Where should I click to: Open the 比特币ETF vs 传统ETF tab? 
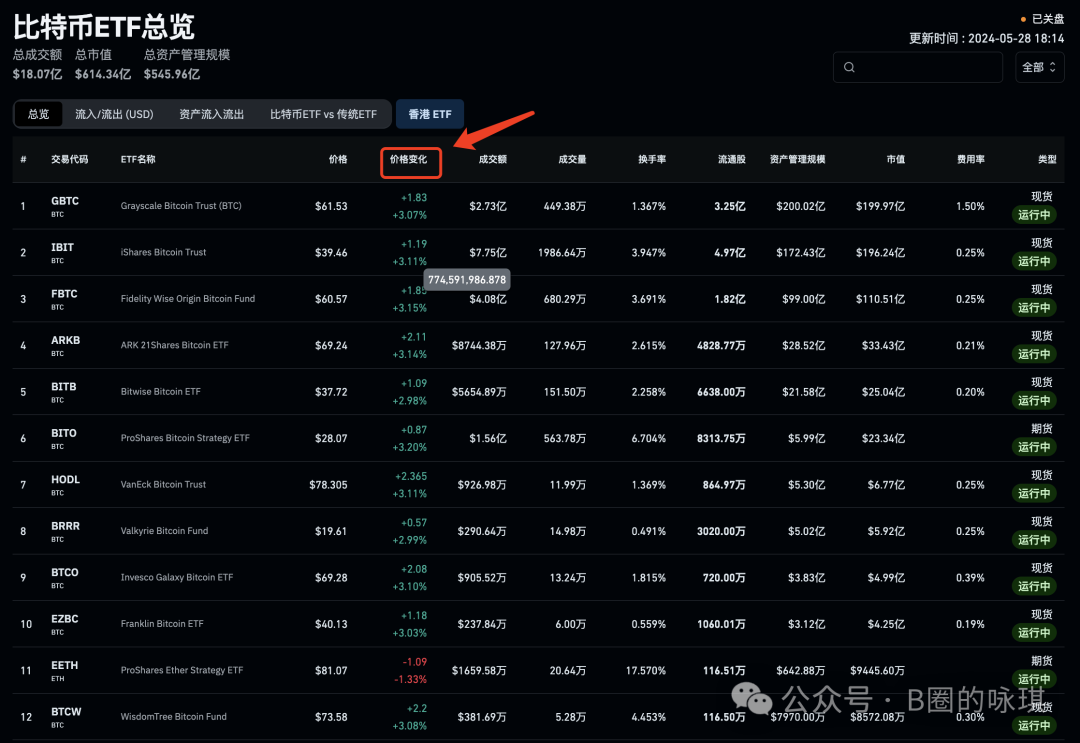323,114
